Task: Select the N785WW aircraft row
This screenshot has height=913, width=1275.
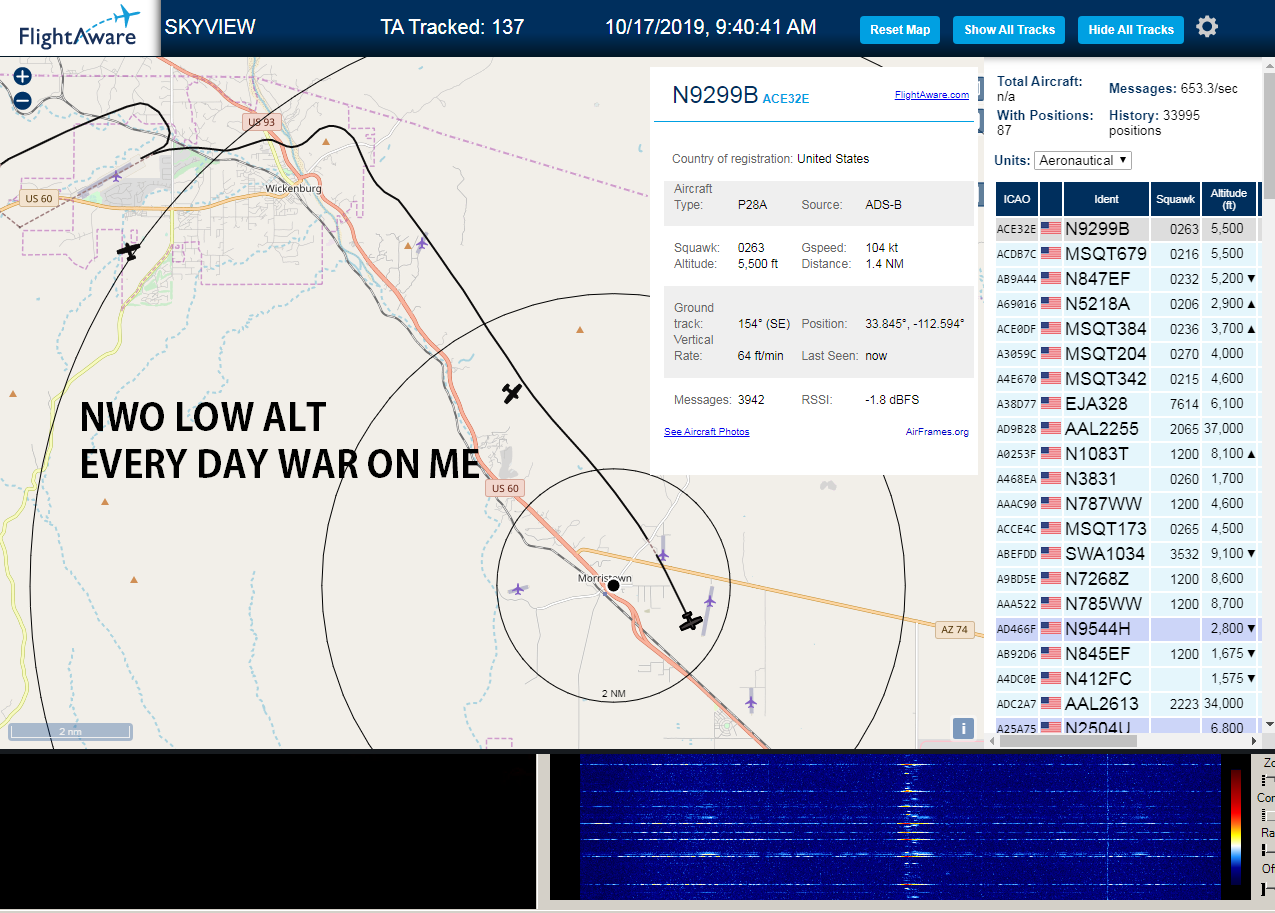Action: (1127, 603)
